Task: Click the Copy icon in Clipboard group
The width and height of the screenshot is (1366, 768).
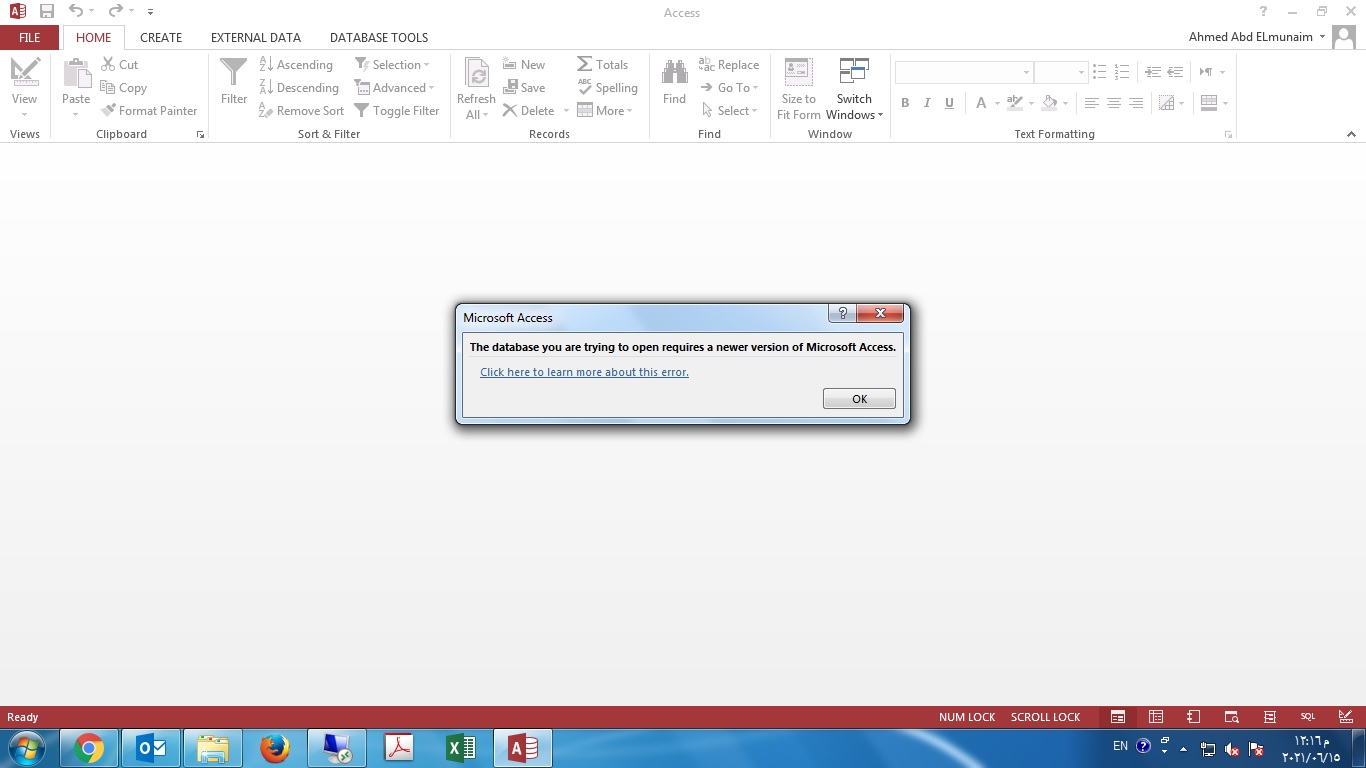Action: tap(108, 88)
